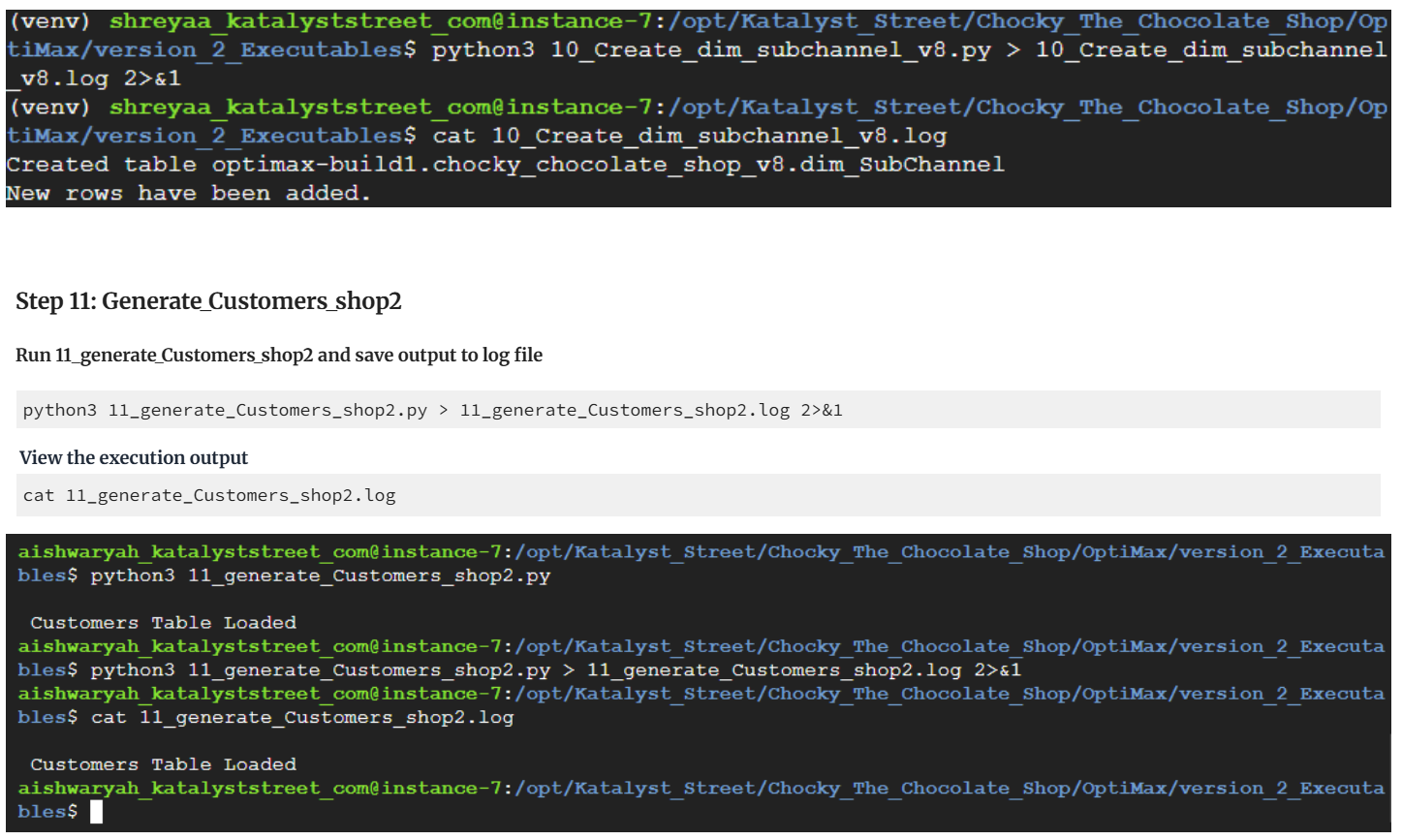The height and width of the screenshot is (840, 1402).
Task: Click the 'View the execution output' label
Action: coord(134,457)
